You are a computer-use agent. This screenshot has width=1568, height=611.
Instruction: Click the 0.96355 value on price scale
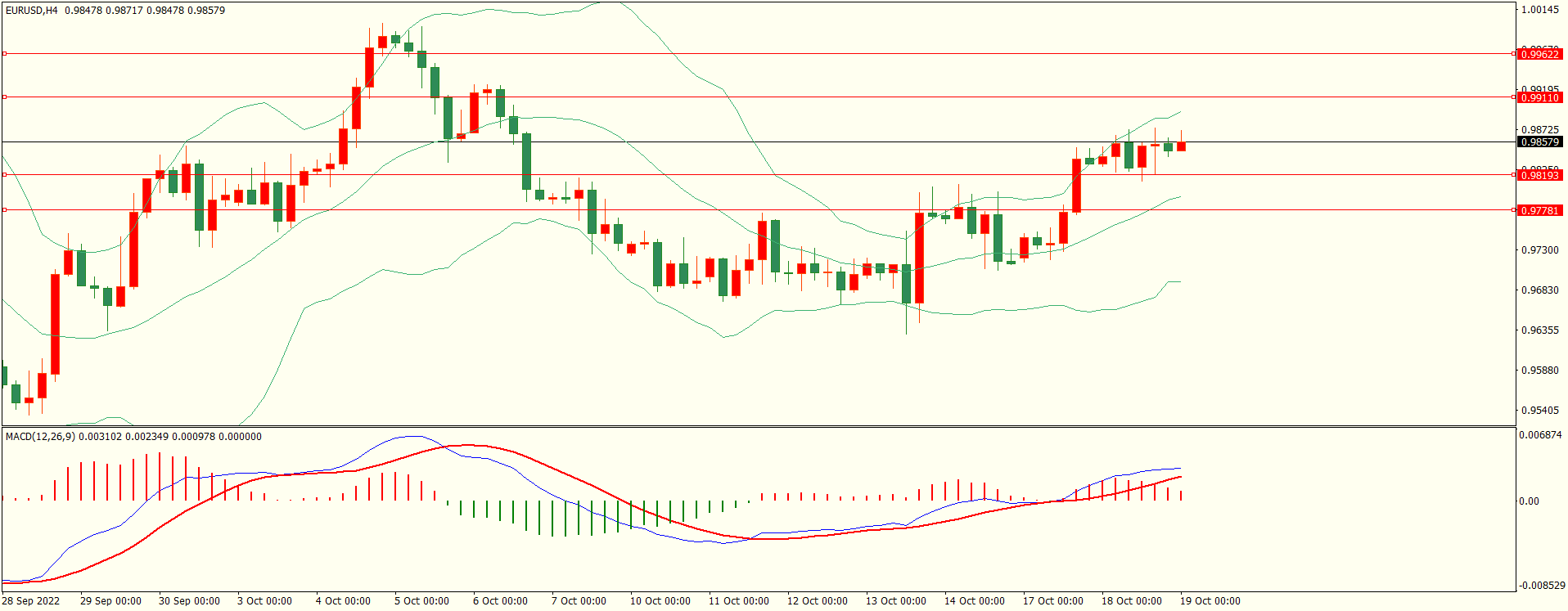[x=1539, y=330]
